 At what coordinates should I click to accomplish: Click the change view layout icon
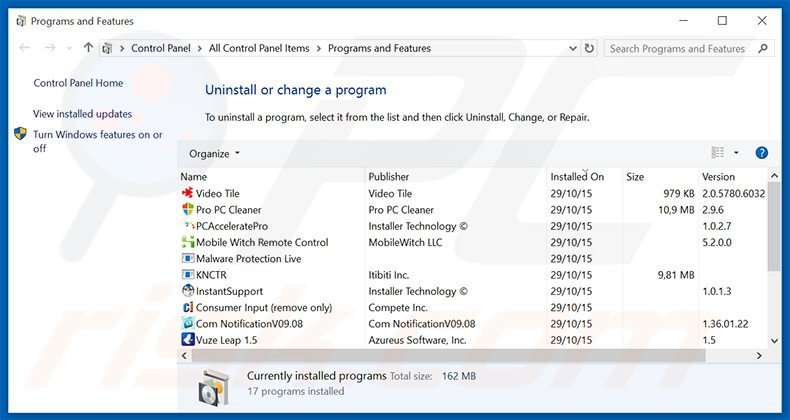click(x=717, y=153)
